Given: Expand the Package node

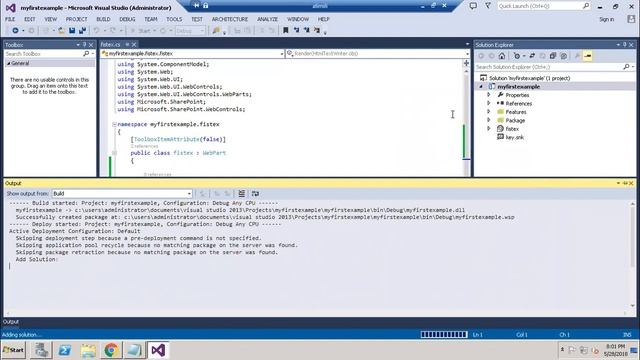Looking at the screenshot, I should click(x=489, y=120).
